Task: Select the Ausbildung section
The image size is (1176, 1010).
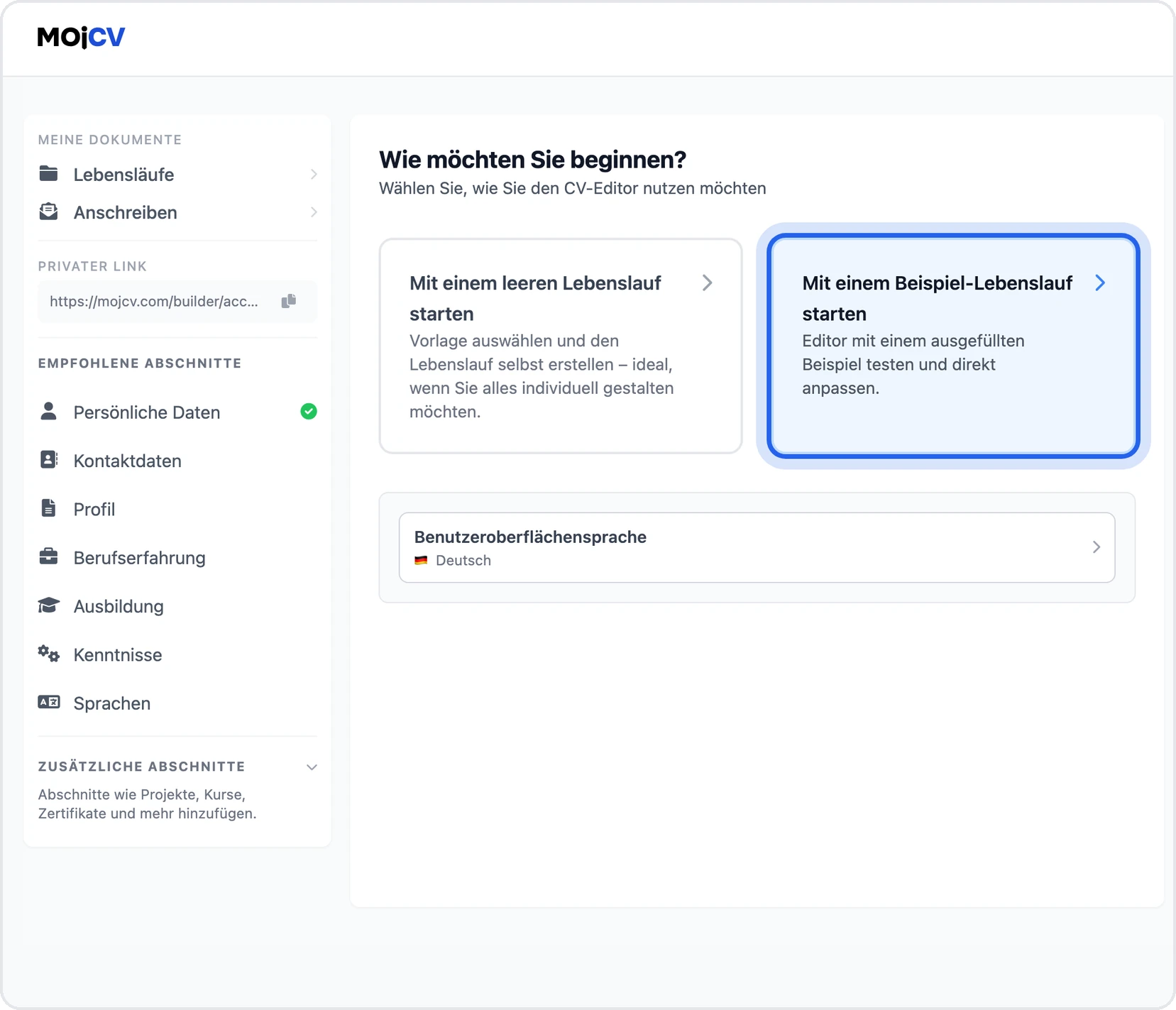Action: tap(177, 606)
